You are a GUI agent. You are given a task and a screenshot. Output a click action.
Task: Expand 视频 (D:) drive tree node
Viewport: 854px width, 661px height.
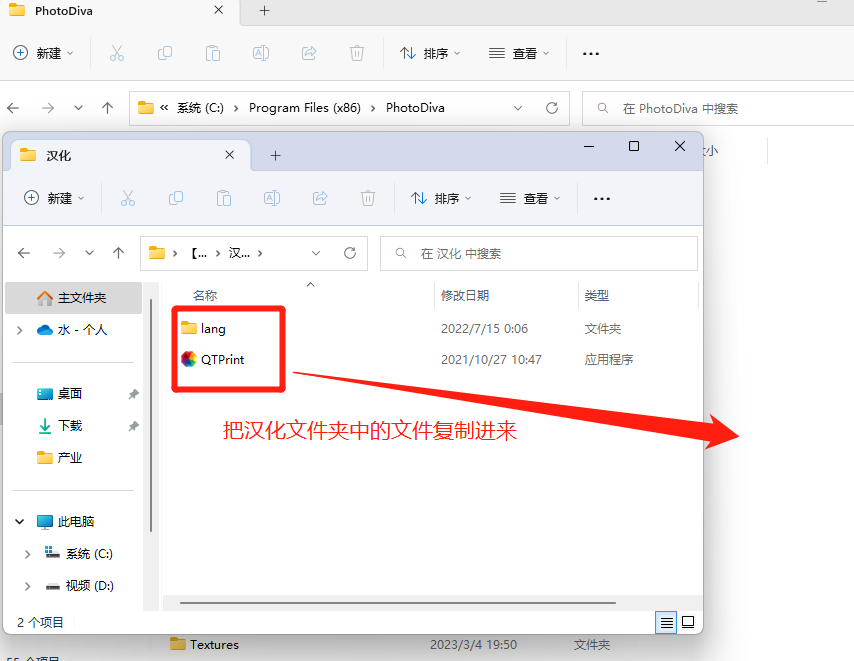27,586
